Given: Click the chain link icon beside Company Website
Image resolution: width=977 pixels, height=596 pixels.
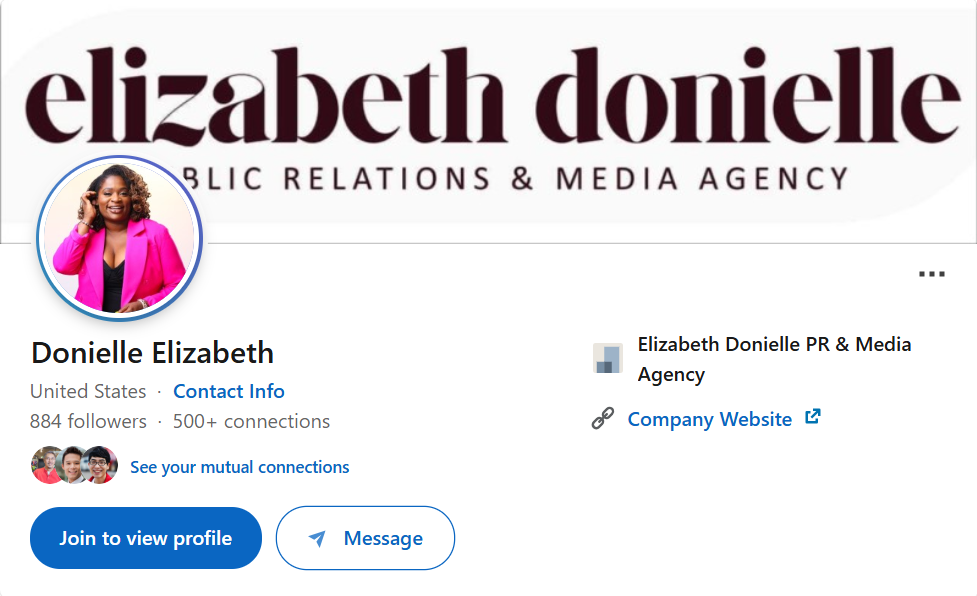Looking at the screenshot, I should [604, 418].
